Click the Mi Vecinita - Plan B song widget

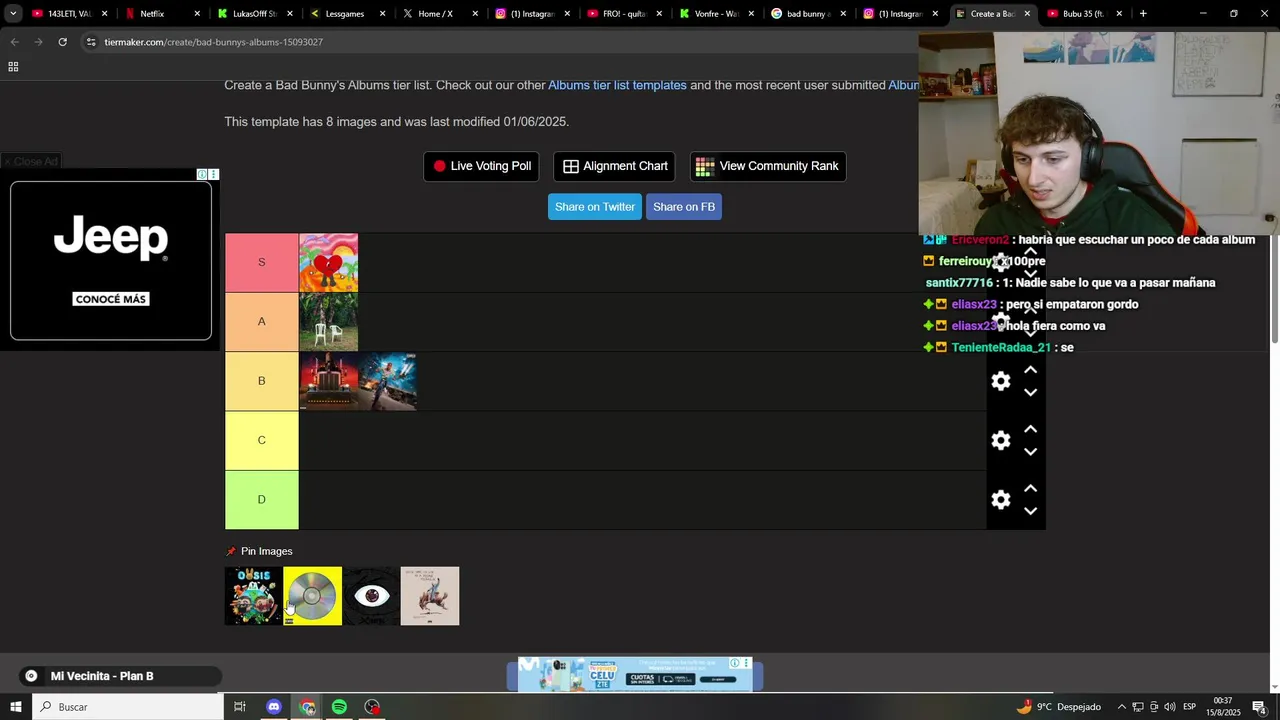(119, 676)
